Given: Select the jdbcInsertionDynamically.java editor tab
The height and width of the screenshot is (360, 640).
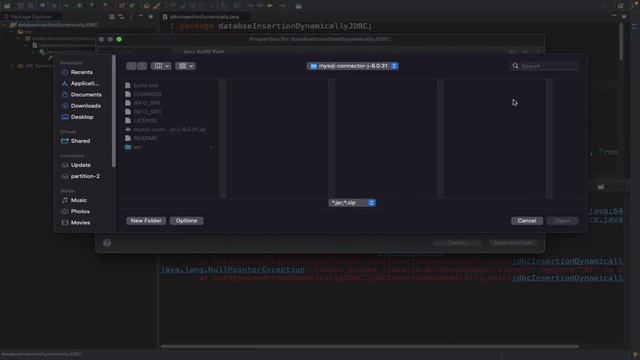Looking at the screenshot, I should coord(204,17).
